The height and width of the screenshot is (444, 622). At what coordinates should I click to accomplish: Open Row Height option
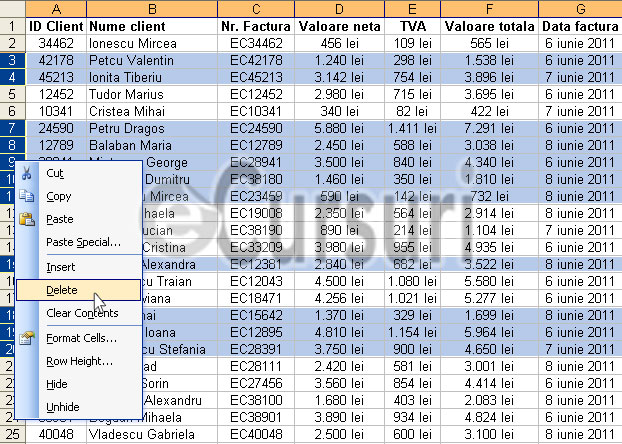click(79, 361)
